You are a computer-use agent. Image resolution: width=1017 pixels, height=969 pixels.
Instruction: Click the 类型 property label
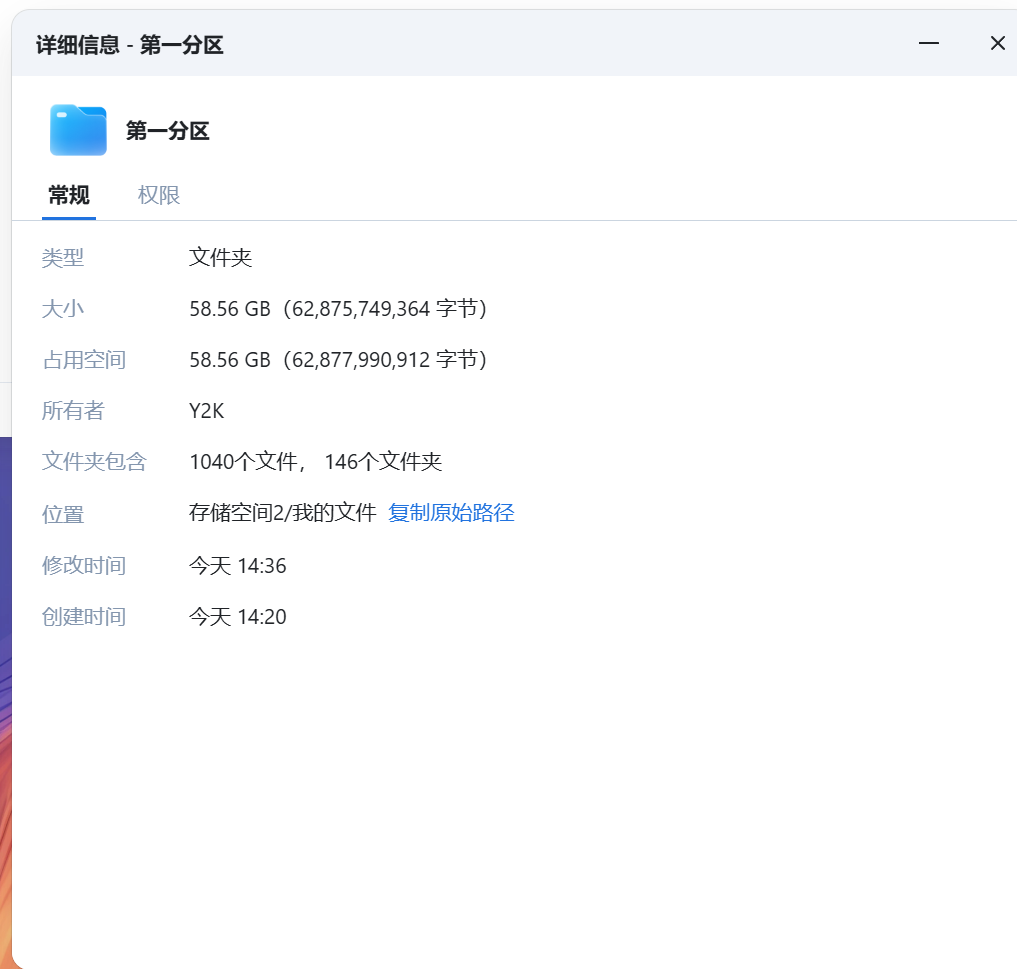63,257
